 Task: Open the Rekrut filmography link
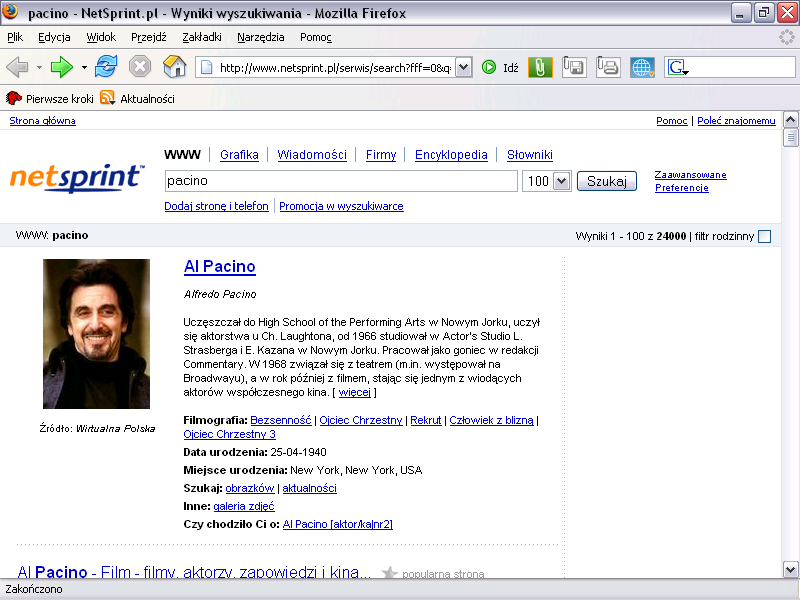click(426, 420)
